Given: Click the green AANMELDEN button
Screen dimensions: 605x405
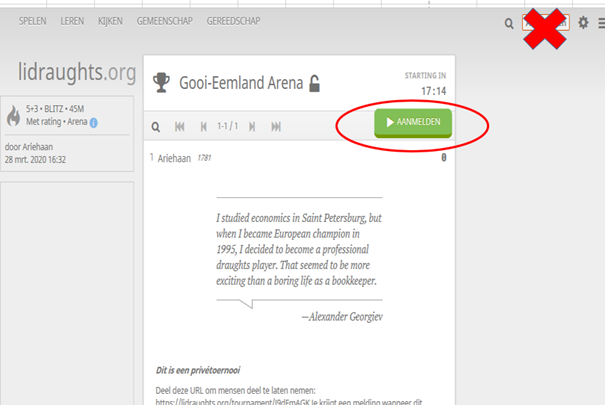Looking at the screenshot, I should click(x=413, y=123).
